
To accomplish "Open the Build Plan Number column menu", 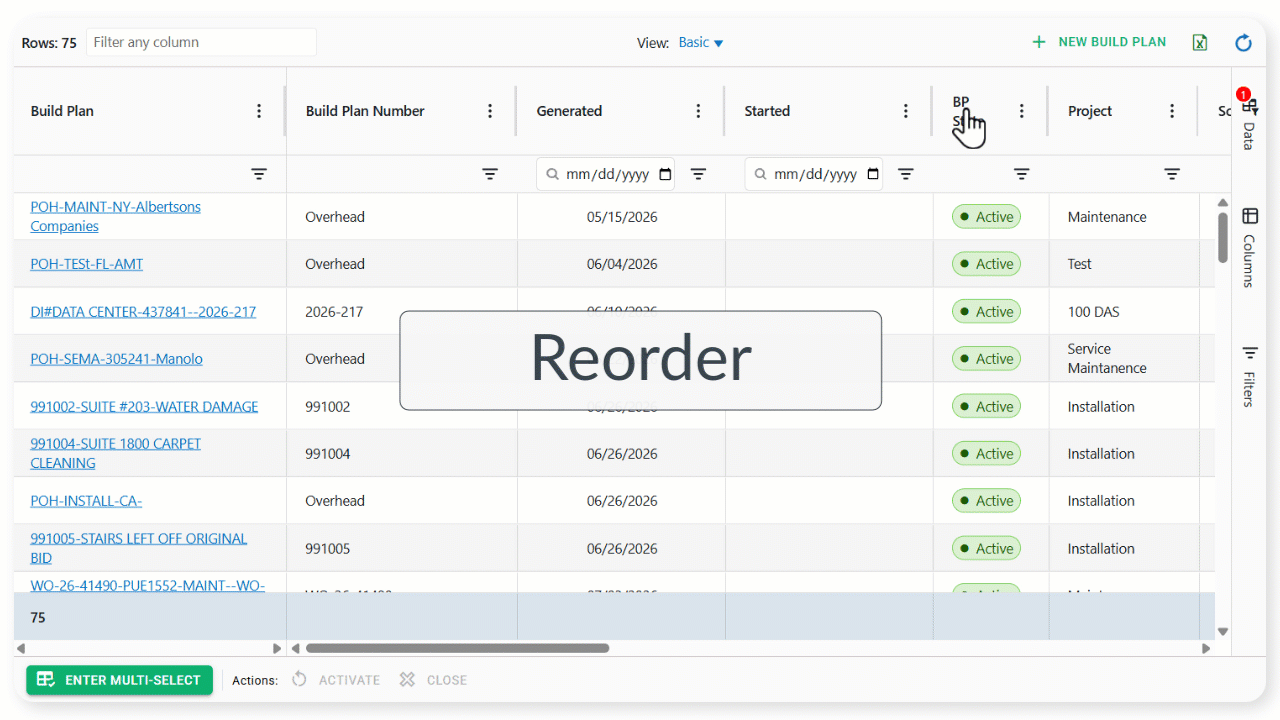I will coord(490,111).
